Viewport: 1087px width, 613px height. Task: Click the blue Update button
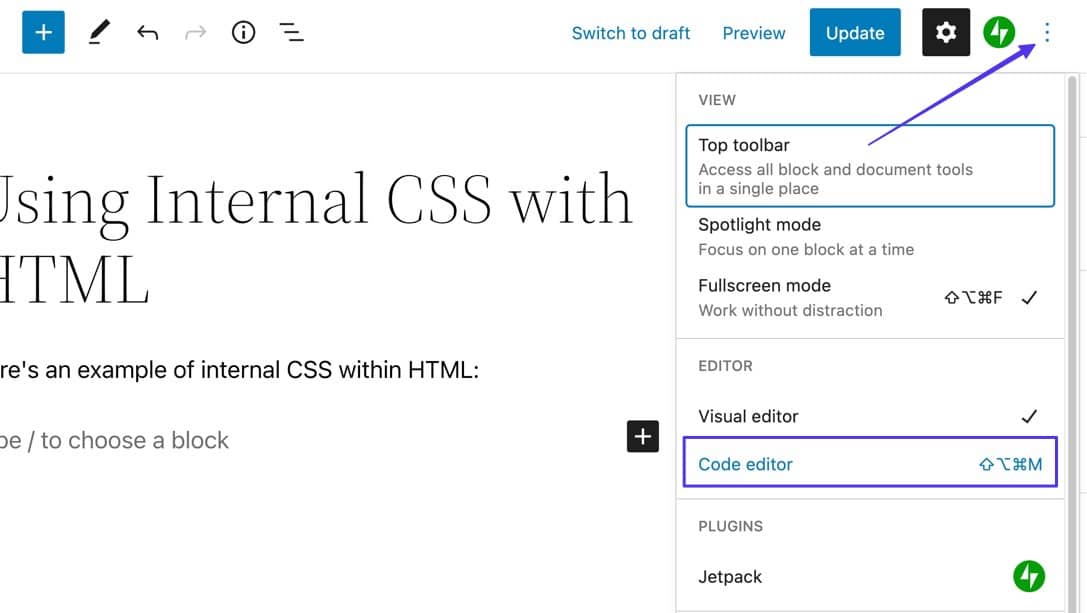tap(854, 33)
